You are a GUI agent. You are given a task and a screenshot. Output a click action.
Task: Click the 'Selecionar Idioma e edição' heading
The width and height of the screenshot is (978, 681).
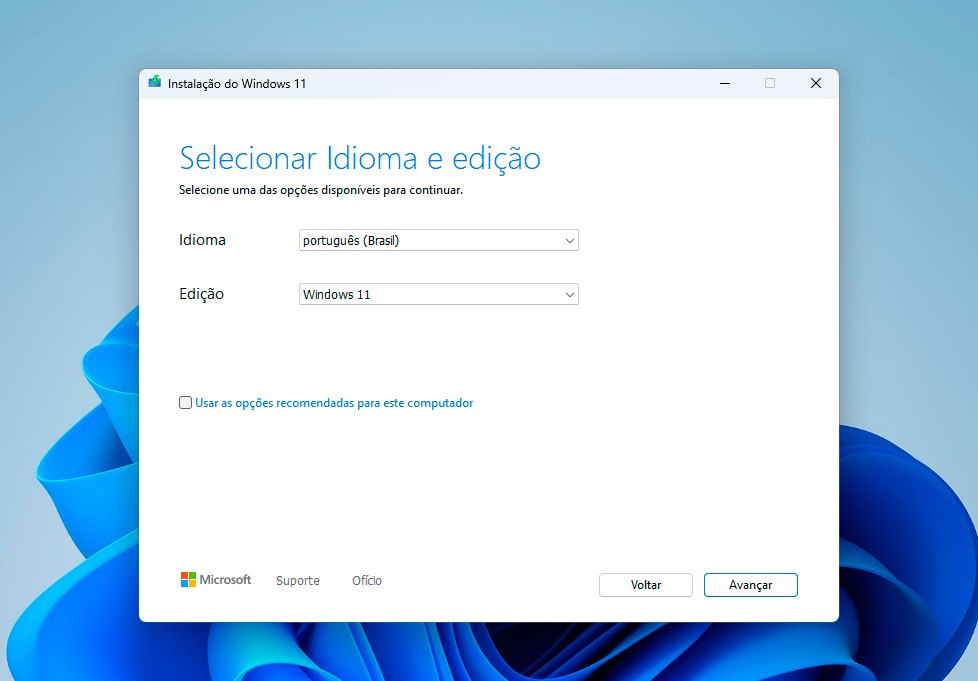(x=359, y=158)
